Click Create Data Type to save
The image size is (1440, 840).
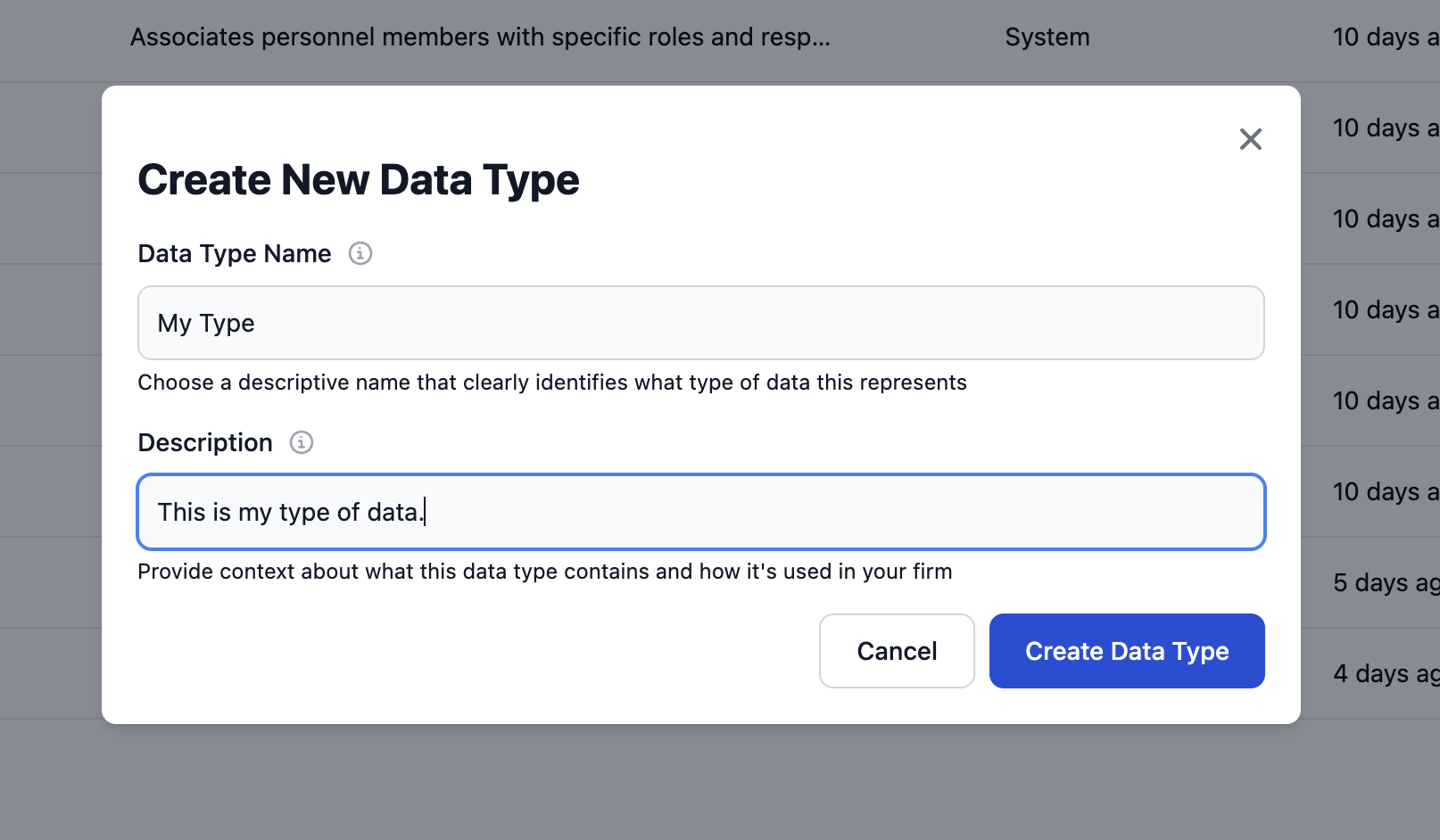click(1126, 651)
